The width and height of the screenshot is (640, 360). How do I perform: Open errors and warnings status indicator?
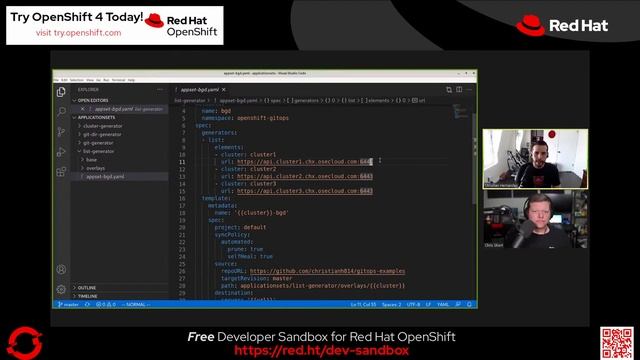click(106, 304)
